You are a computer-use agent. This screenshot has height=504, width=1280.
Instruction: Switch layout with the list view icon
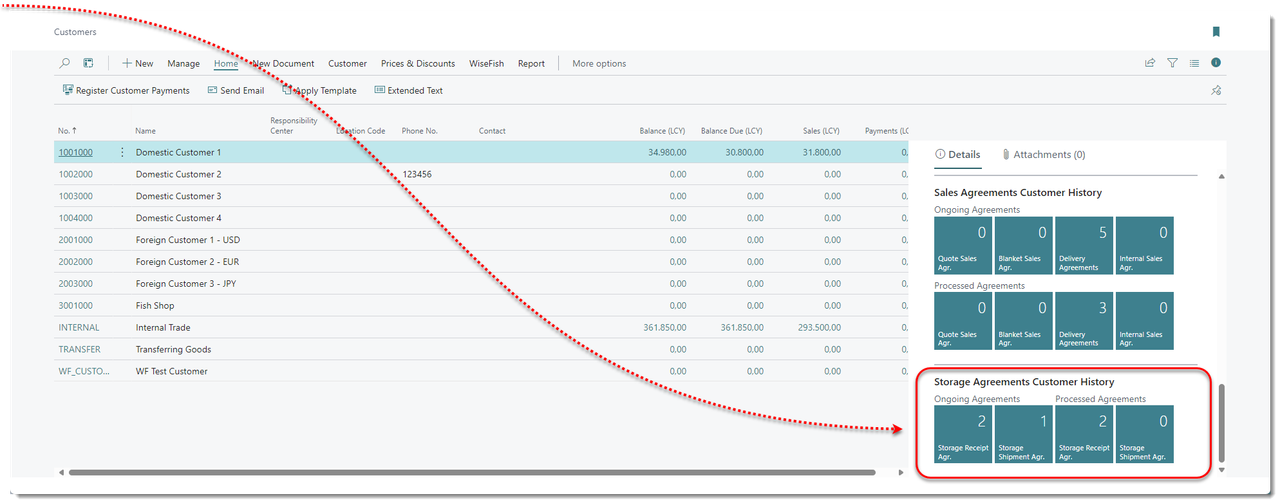(1194, 63)
